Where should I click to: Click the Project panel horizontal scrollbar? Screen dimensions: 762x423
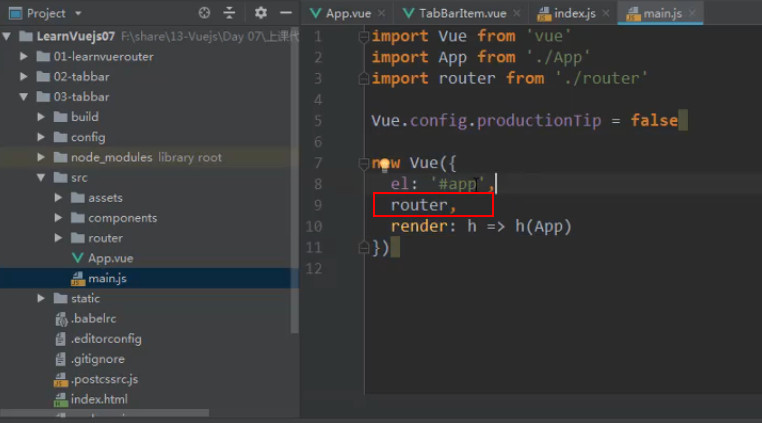pyautogui.click(x=105, y=413)
